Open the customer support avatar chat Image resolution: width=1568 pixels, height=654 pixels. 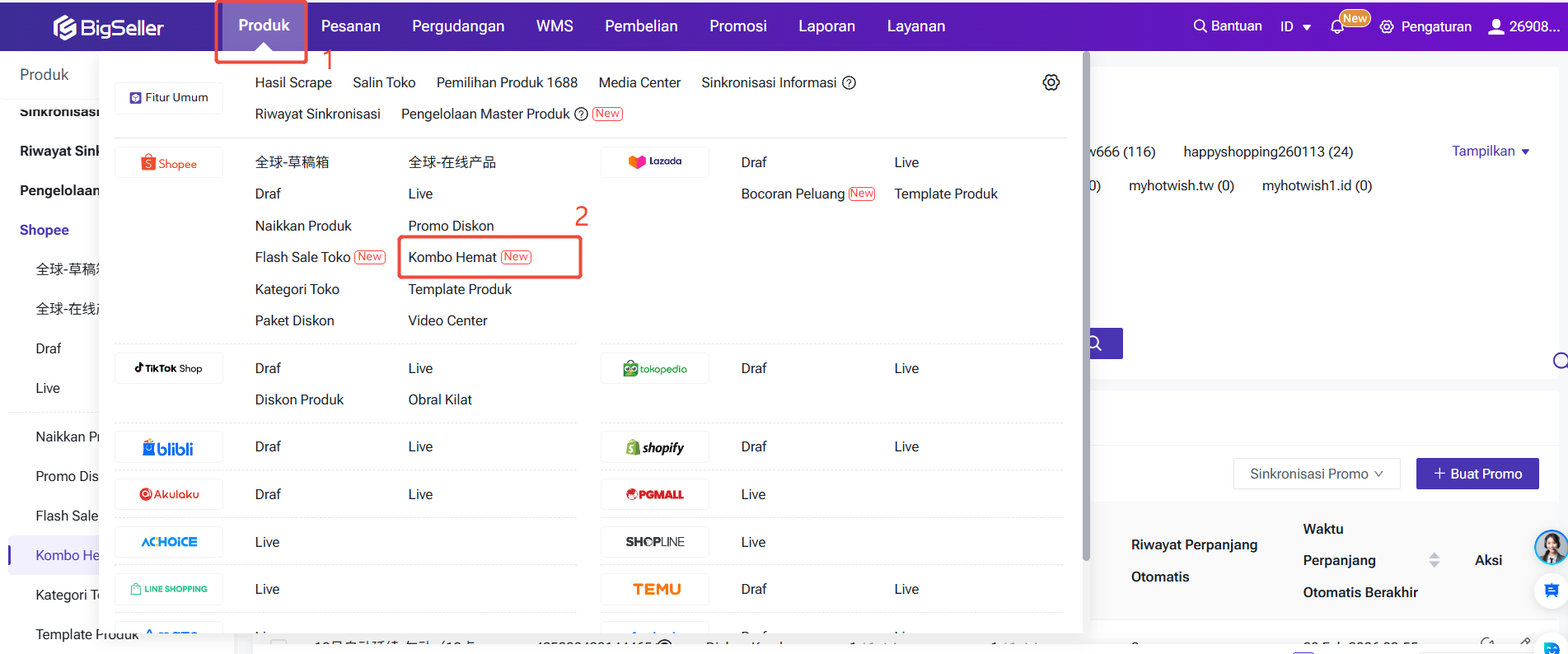tap(1550, 547)
